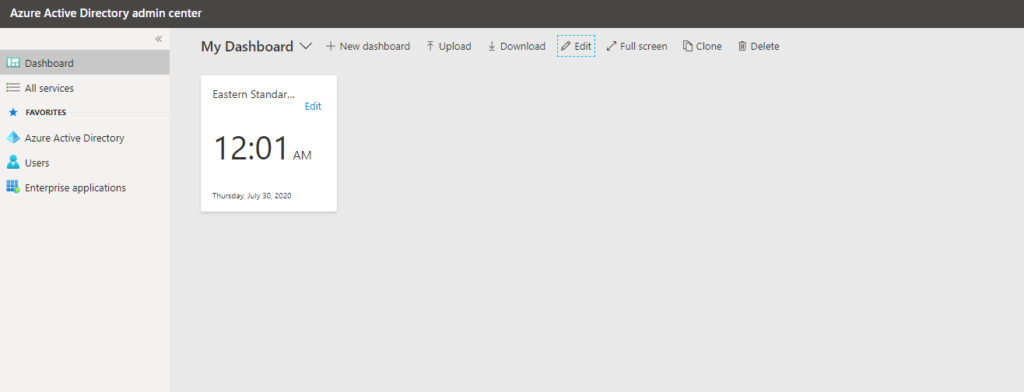Image resolution: width=1024 pixels, height=392 pixels.
Task: Click the Download arrow icon
Action: coord(492,46)
